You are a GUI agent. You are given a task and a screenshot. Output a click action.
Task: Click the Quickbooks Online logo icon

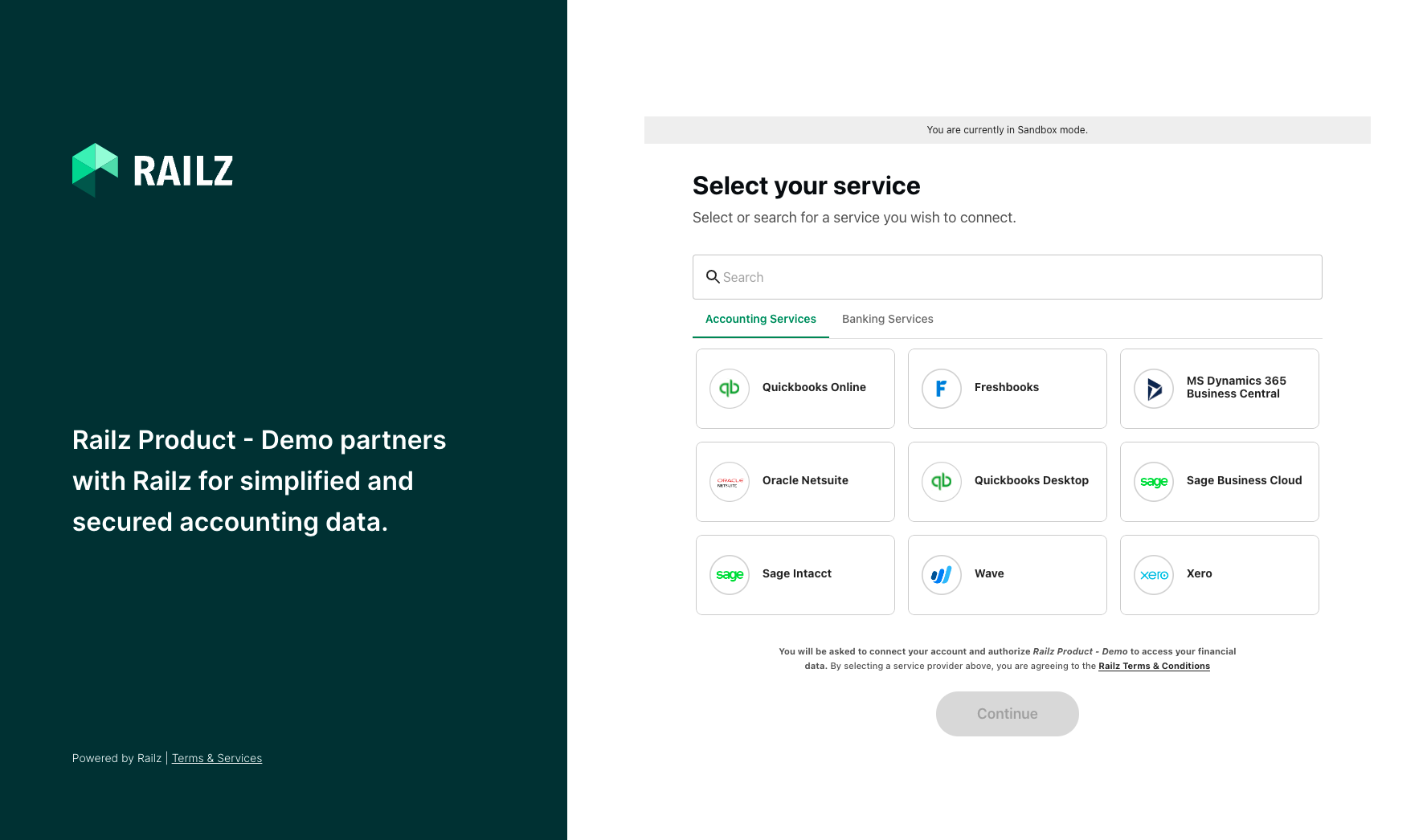(730, 389)
